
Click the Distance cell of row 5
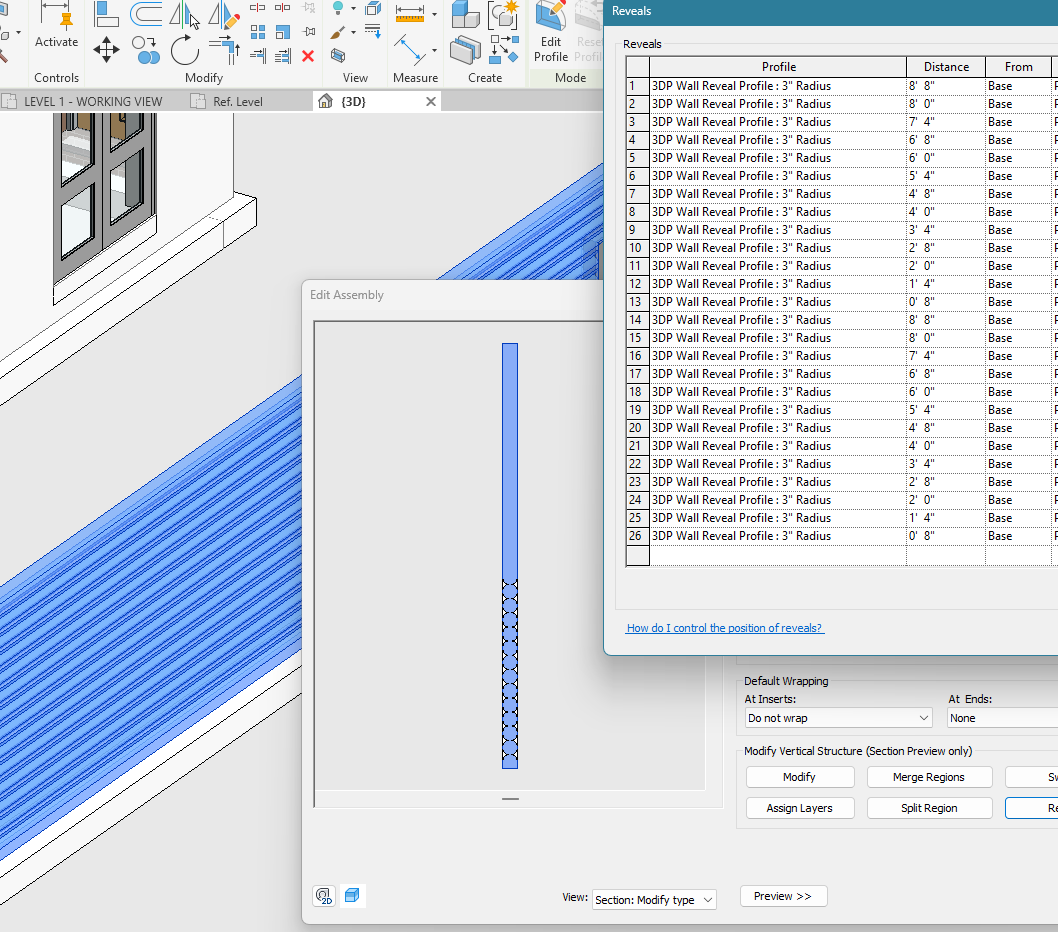pos(945,158)
